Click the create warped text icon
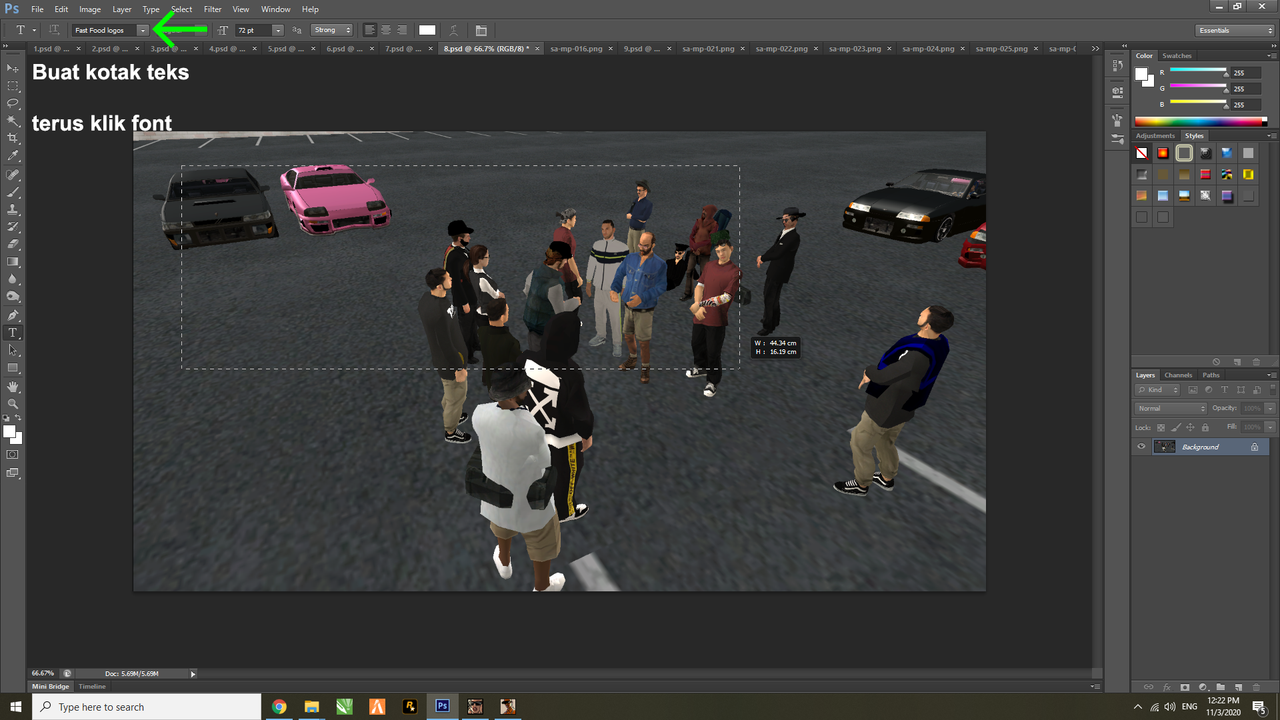 tap(454, 30)
